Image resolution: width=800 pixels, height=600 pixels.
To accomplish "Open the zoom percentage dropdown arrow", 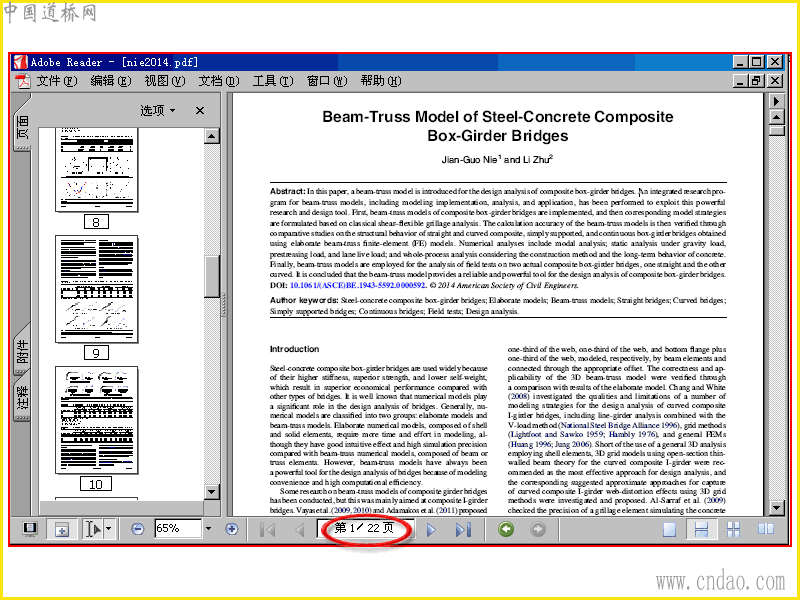I will tap(208, 529).
